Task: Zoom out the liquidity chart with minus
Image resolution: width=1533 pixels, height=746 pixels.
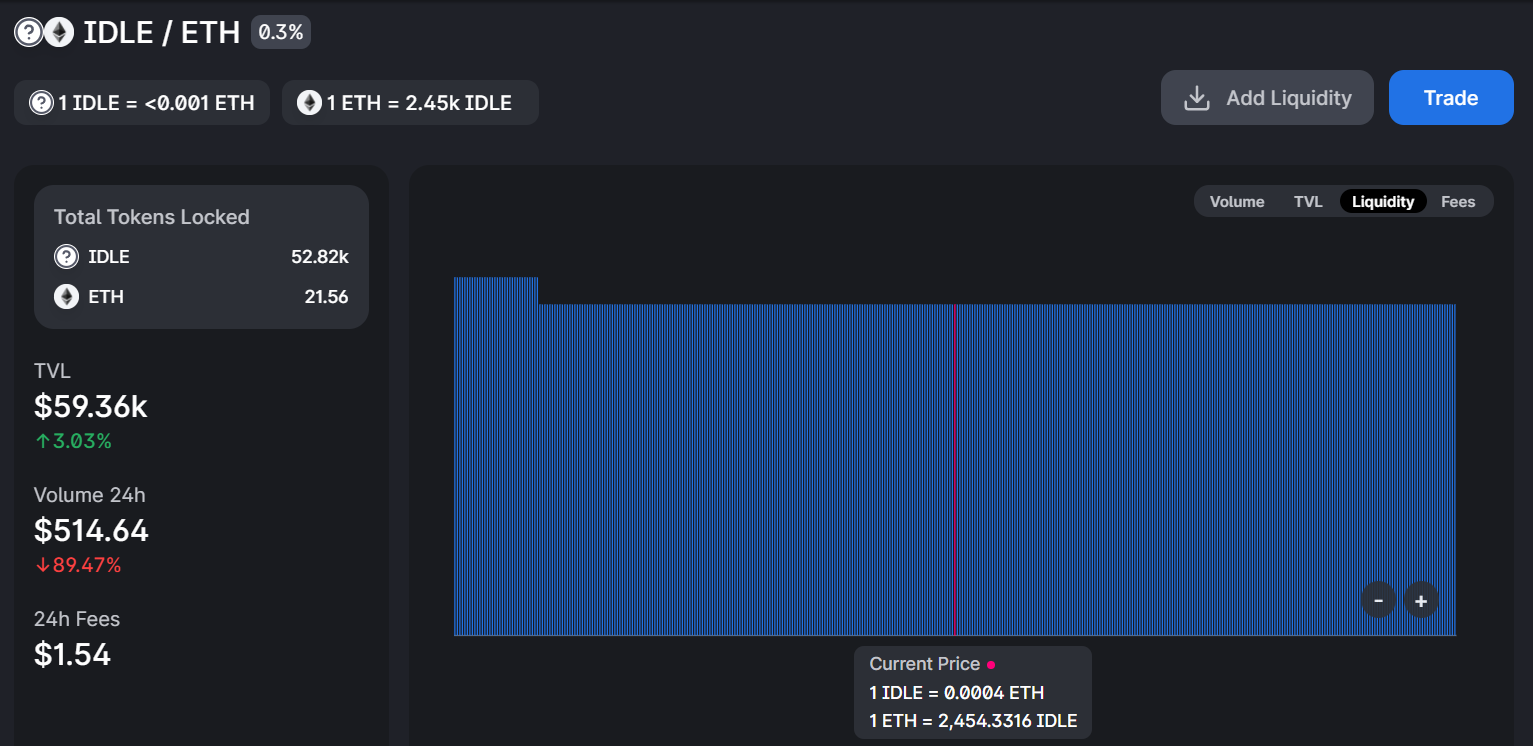Action: [1378, 601]
